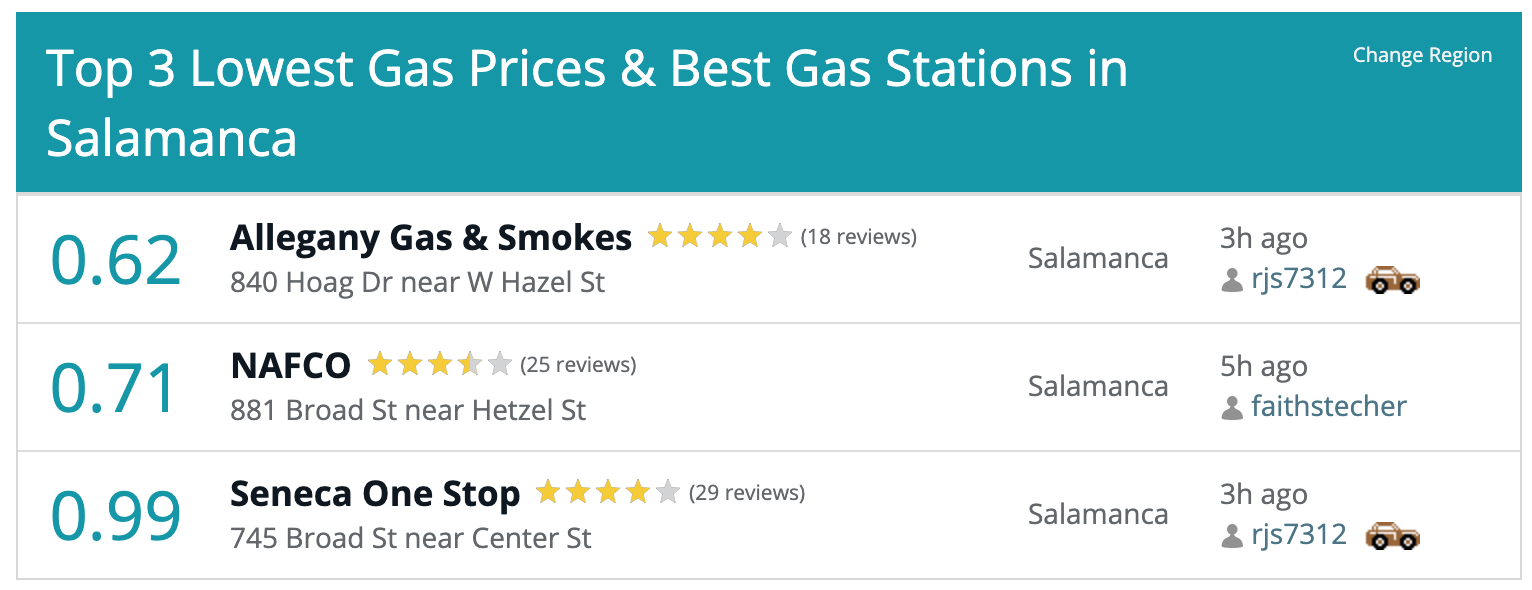View rjs7312 profile in Seneca row
The image size is (1532, 590).
[1298, 535]
